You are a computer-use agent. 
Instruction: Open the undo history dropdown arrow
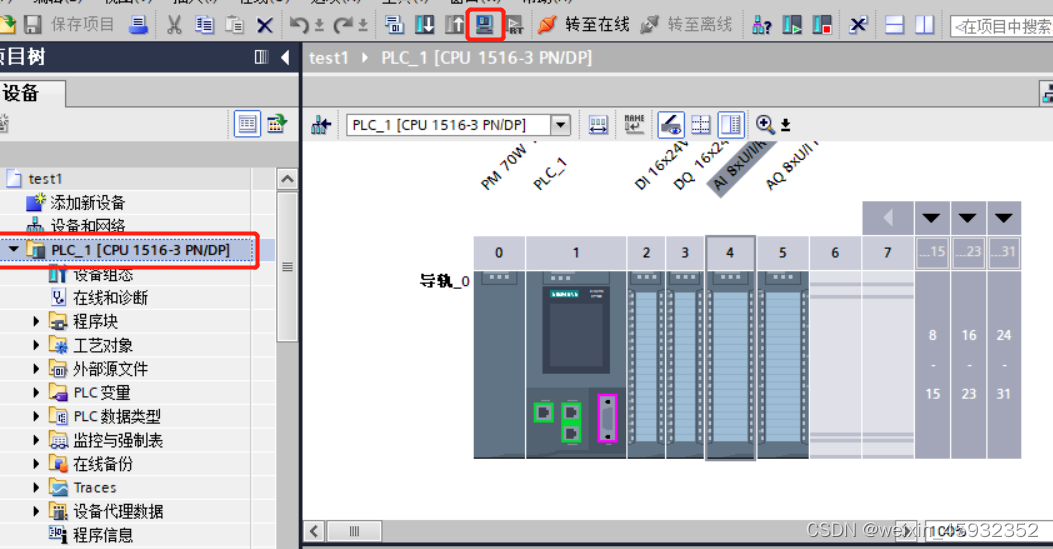(319, 26)
